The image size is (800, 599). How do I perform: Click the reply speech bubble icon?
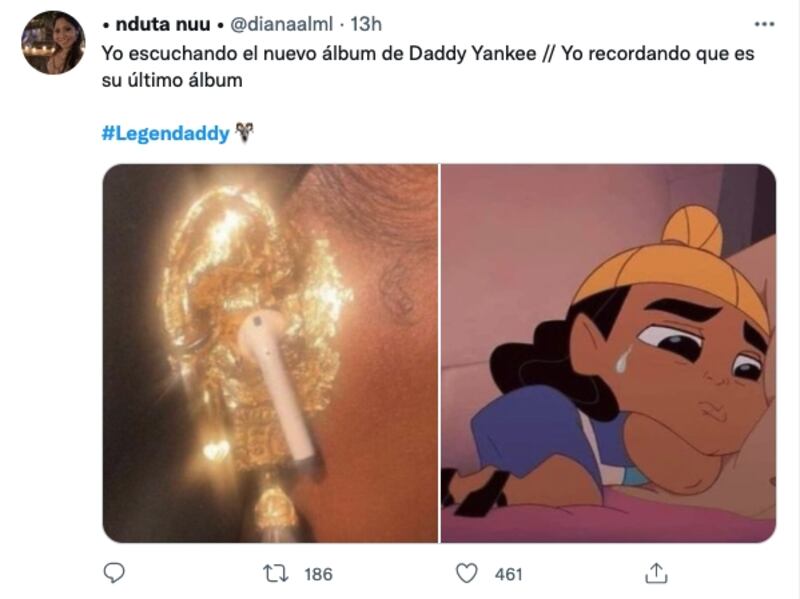(114, 573)
